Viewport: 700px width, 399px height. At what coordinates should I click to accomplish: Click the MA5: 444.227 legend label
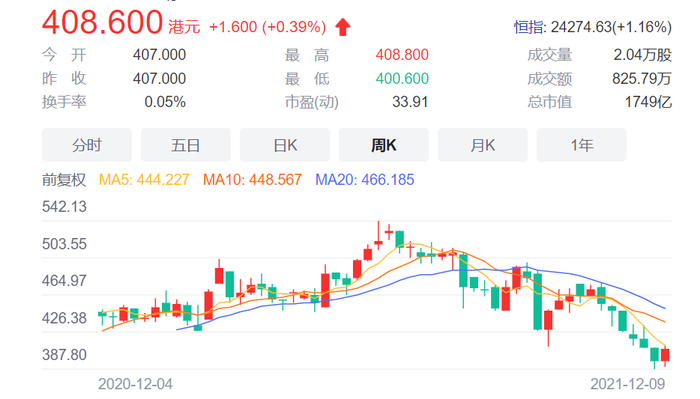pyautogui.click(x=144, y=180)
